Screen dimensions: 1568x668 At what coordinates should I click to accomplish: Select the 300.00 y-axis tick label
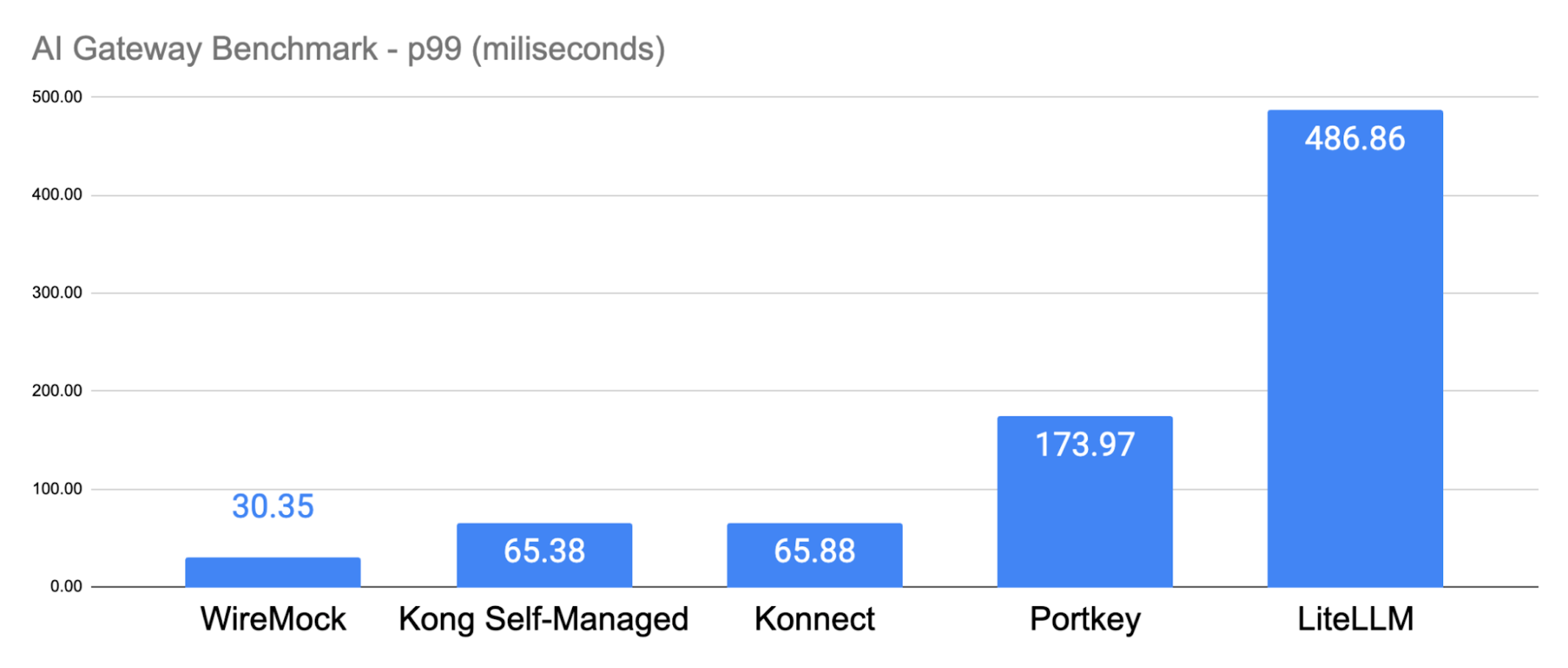57,293
